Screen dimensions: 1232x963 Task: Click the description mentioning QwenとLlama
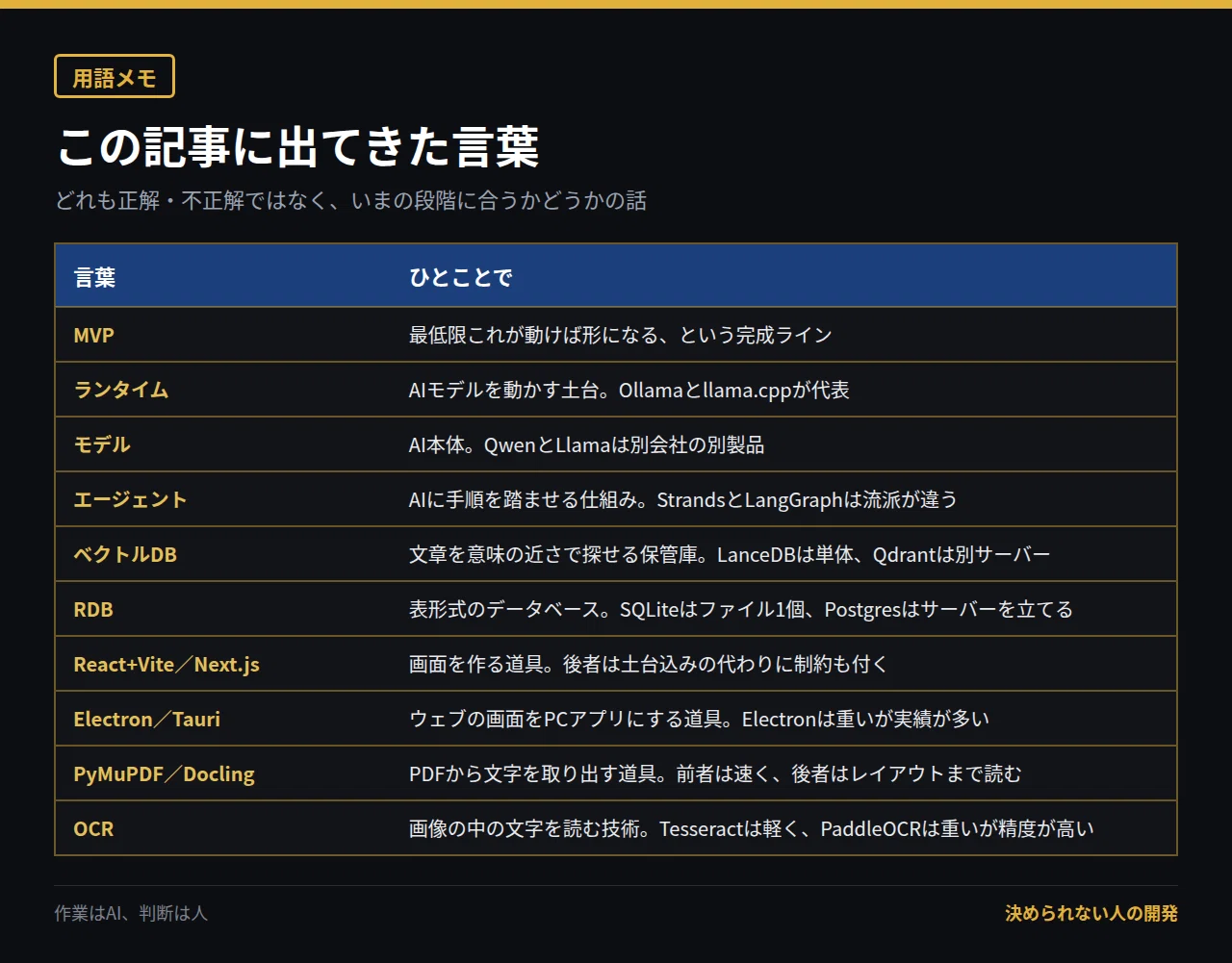point(586,444)
